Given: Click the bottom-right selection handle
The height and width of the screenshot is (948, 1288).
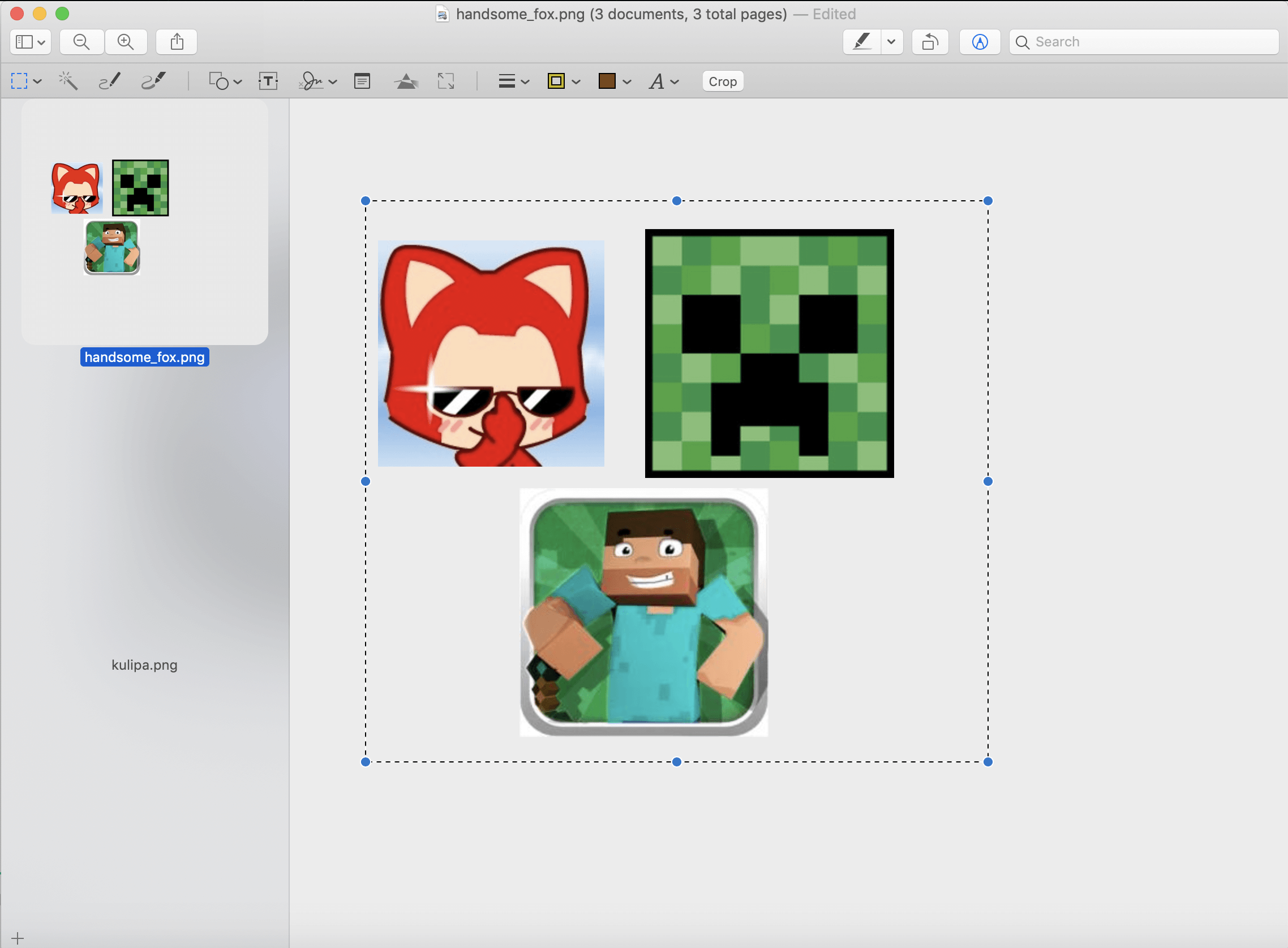Looking at the screenshot, I should (x=988, y=762).
